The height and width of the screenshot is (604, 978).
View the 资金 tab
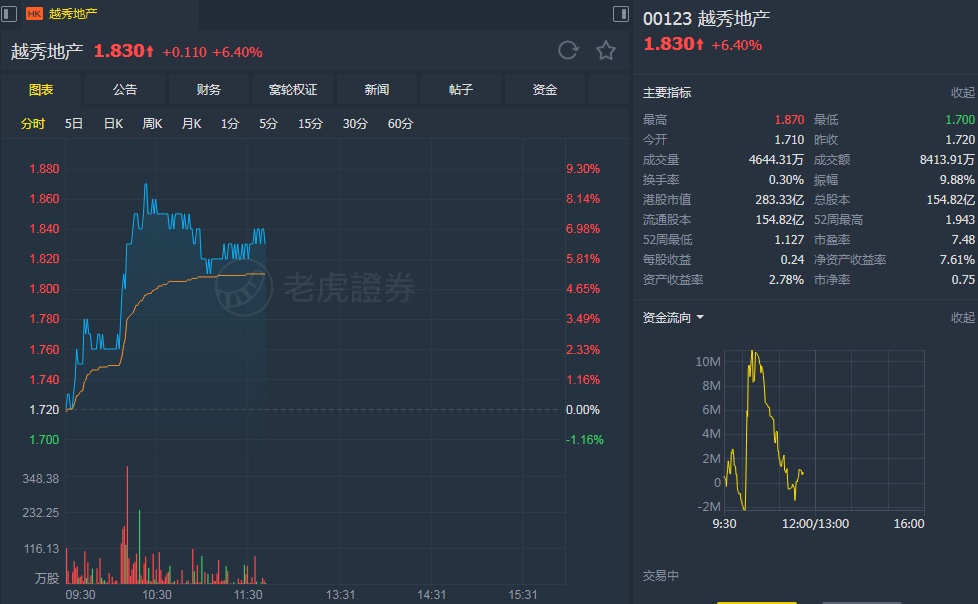coord(545,90)
